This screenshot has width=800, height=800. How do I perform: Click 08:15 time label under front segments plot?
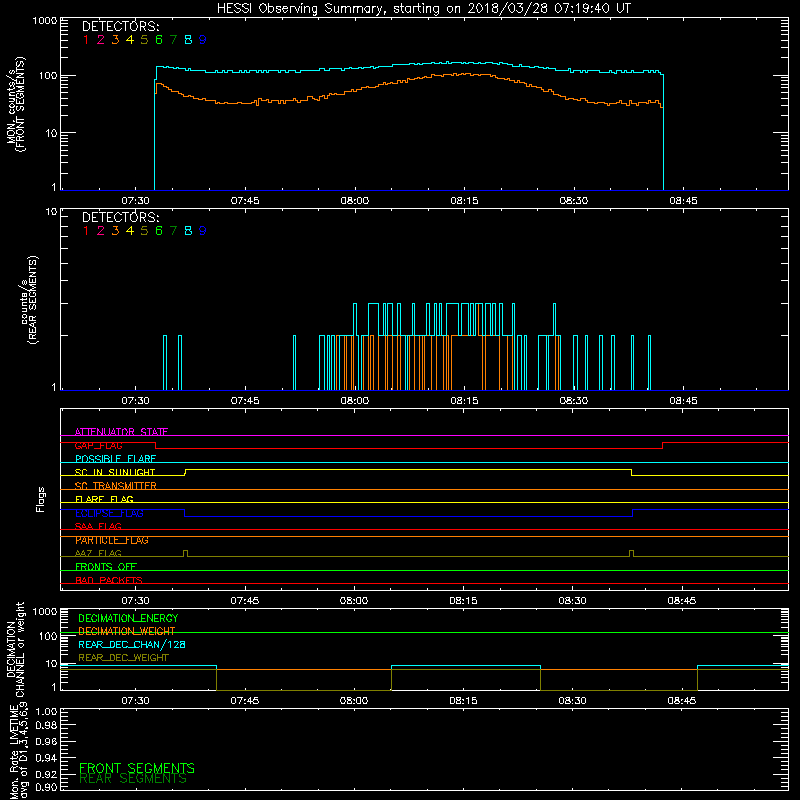[x=464, y=201]
